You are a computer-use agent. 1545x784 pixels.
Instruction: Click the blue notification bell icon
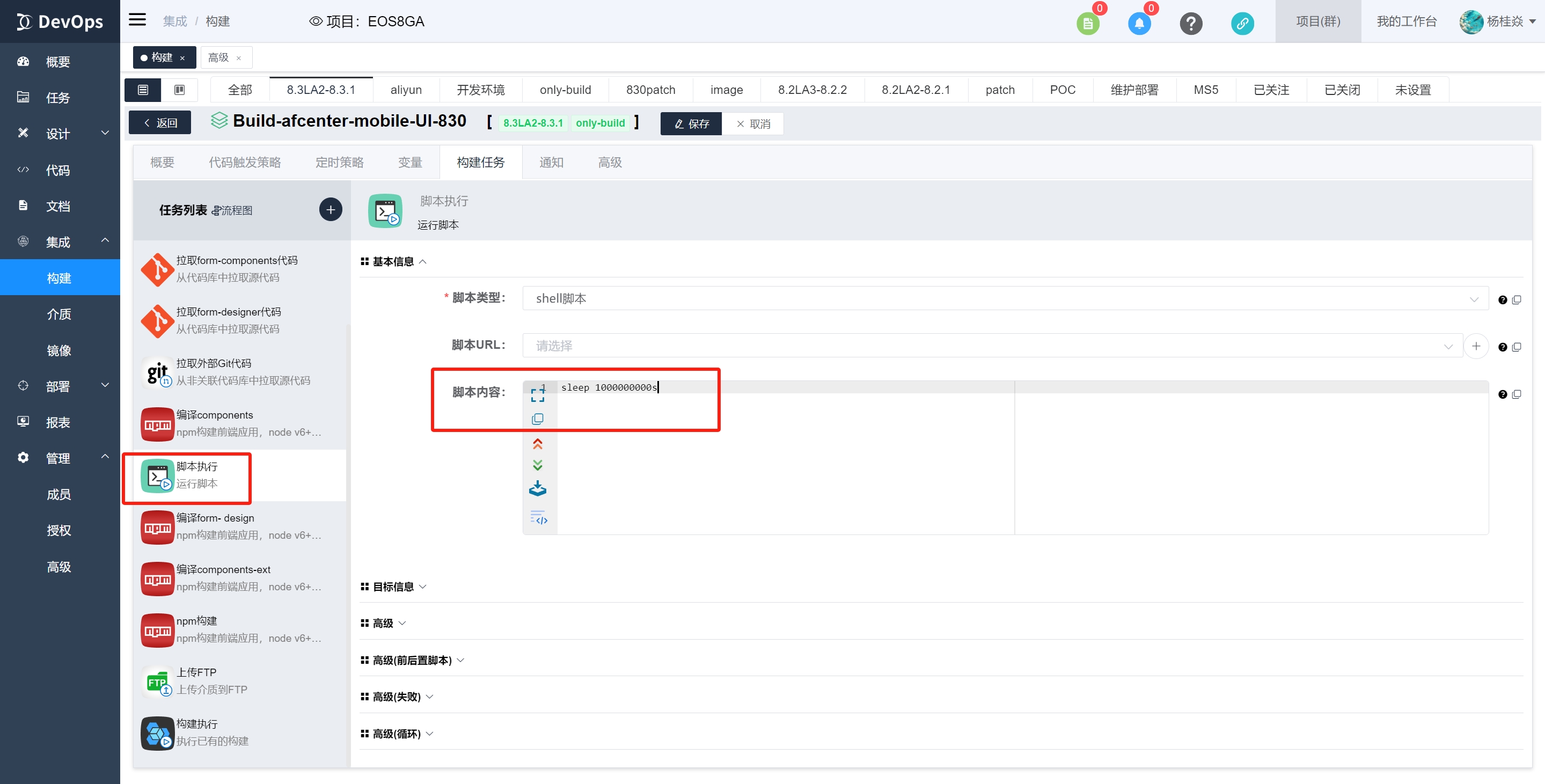pos(1139,23)
